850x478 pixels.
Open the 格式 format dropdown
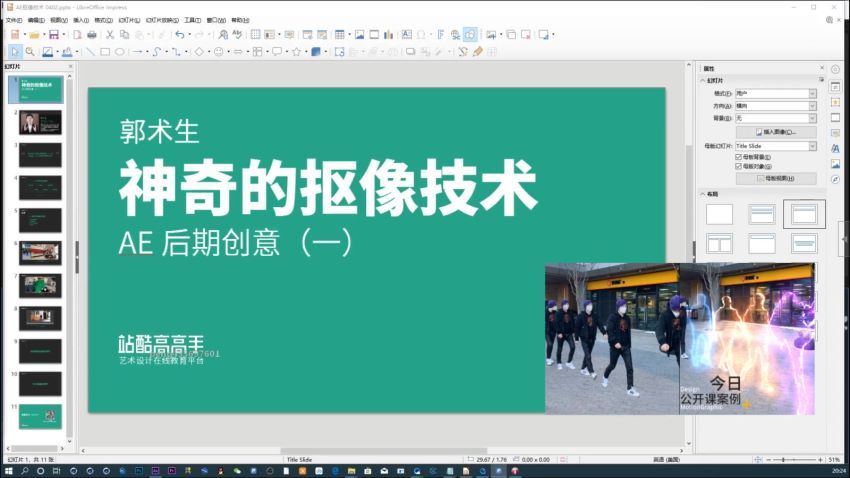812,93
